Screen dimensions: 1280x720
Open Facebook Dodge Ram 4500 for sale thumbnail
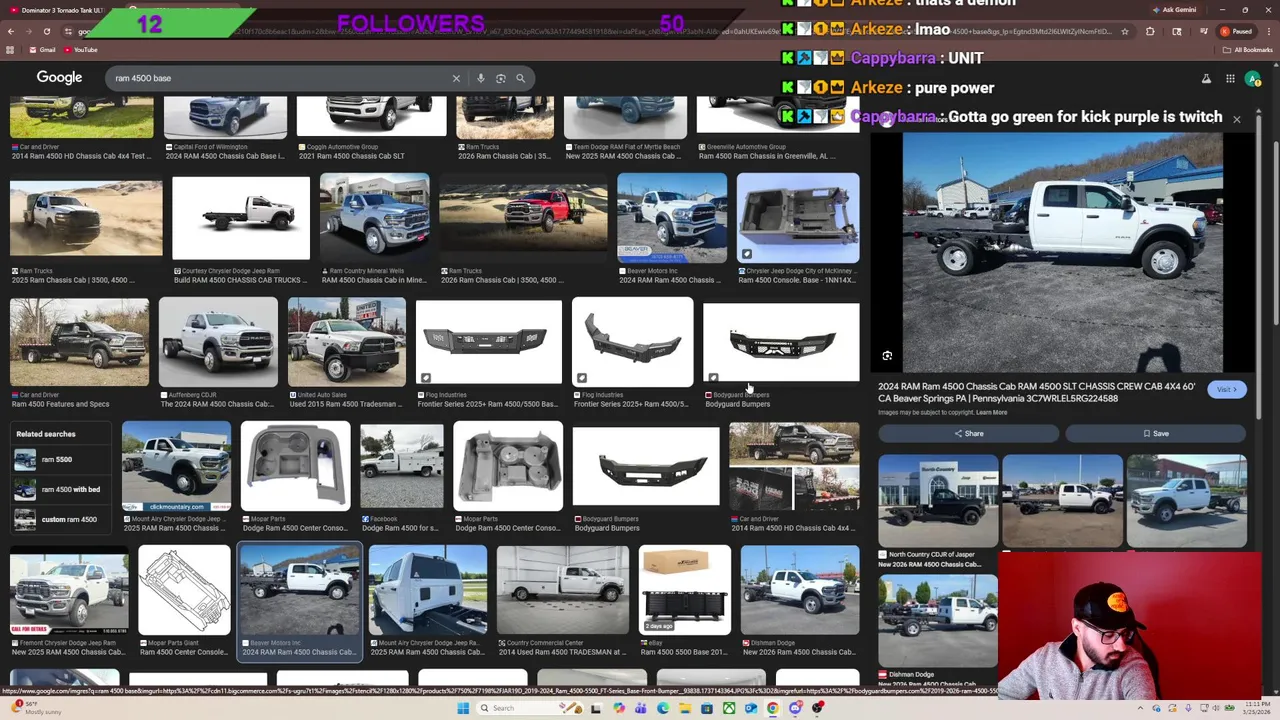[x=402, y=466]
